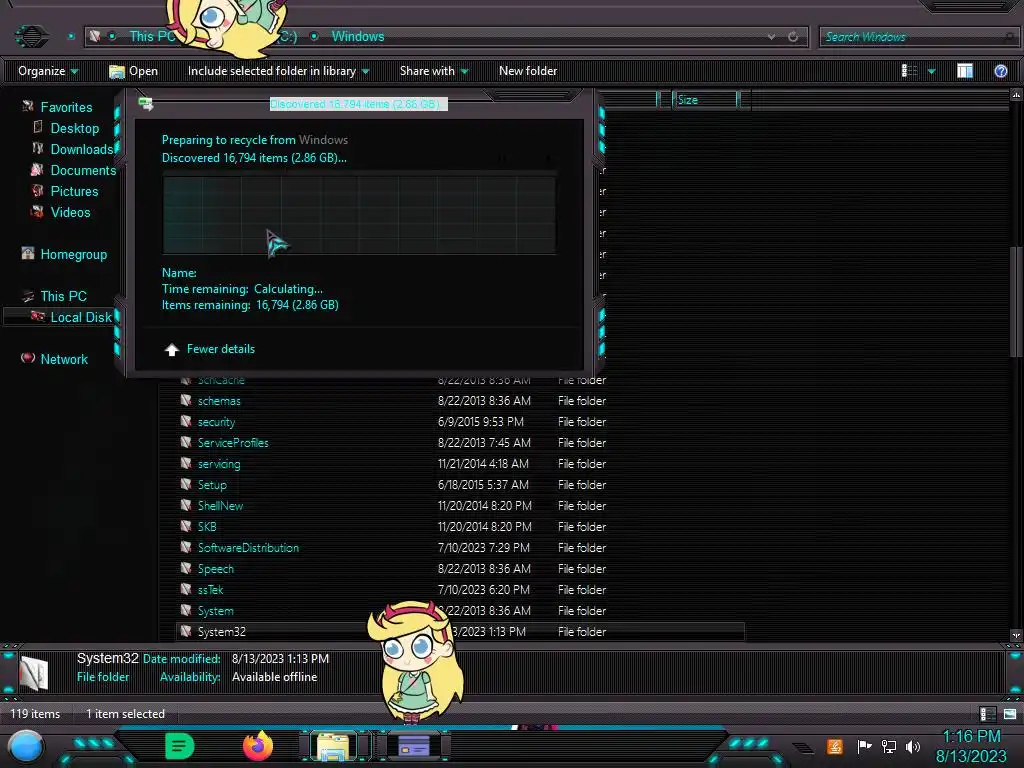Open Include selected folder in library menu
Image resolution: width=1024 pixels, height=768 pixels.
278,71
